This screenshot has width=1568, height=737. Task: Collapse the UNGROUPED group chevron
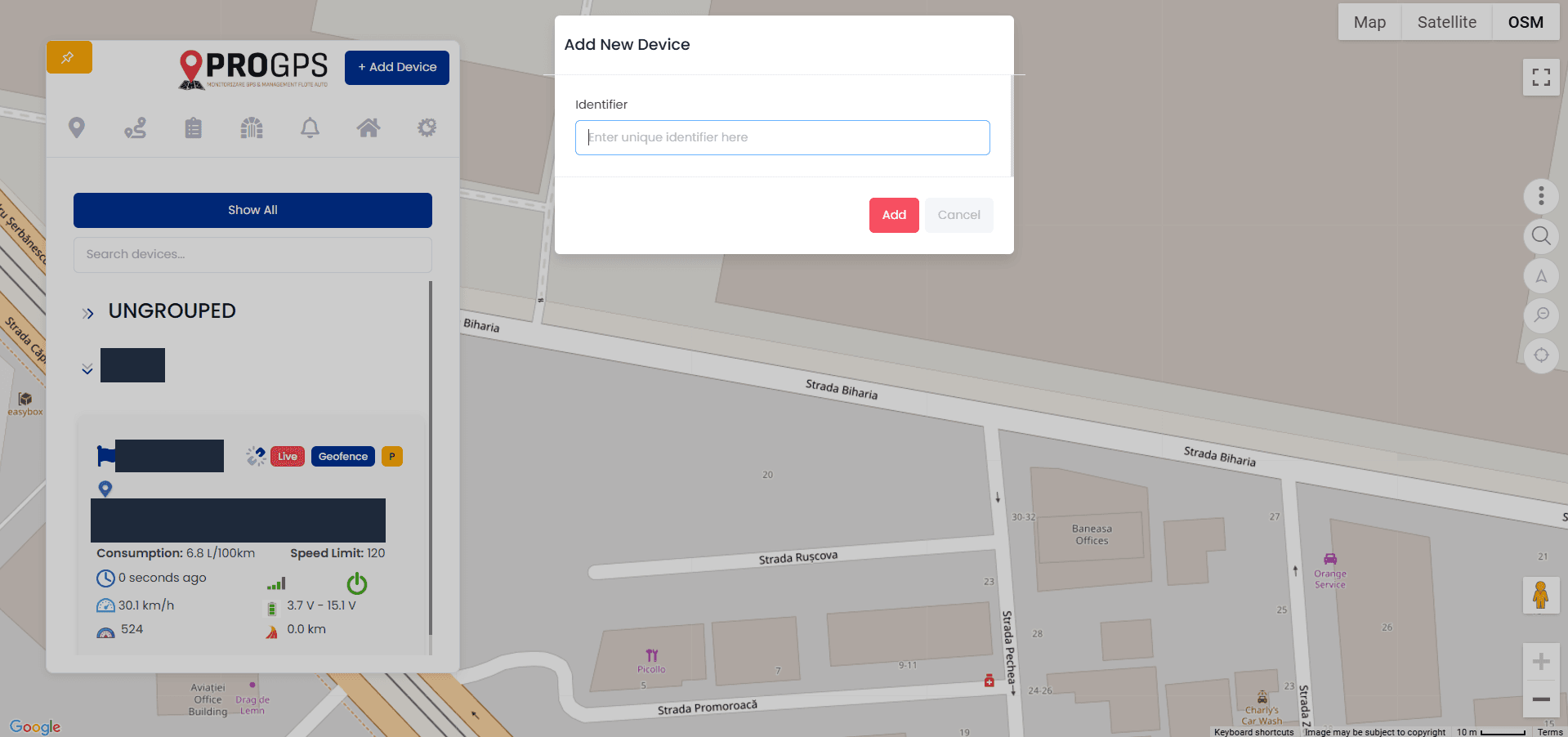[x=88, y=313]
